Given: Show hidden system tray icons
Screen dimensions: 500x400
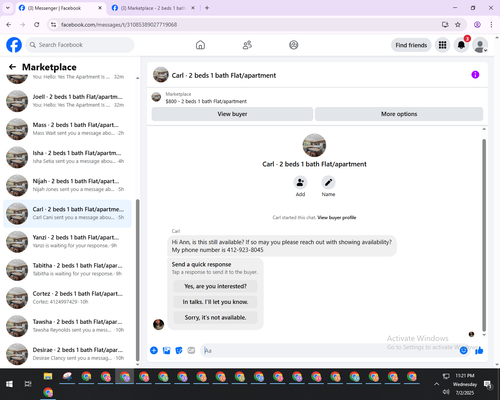Looking at the screenshot, I should click(436, 384).
